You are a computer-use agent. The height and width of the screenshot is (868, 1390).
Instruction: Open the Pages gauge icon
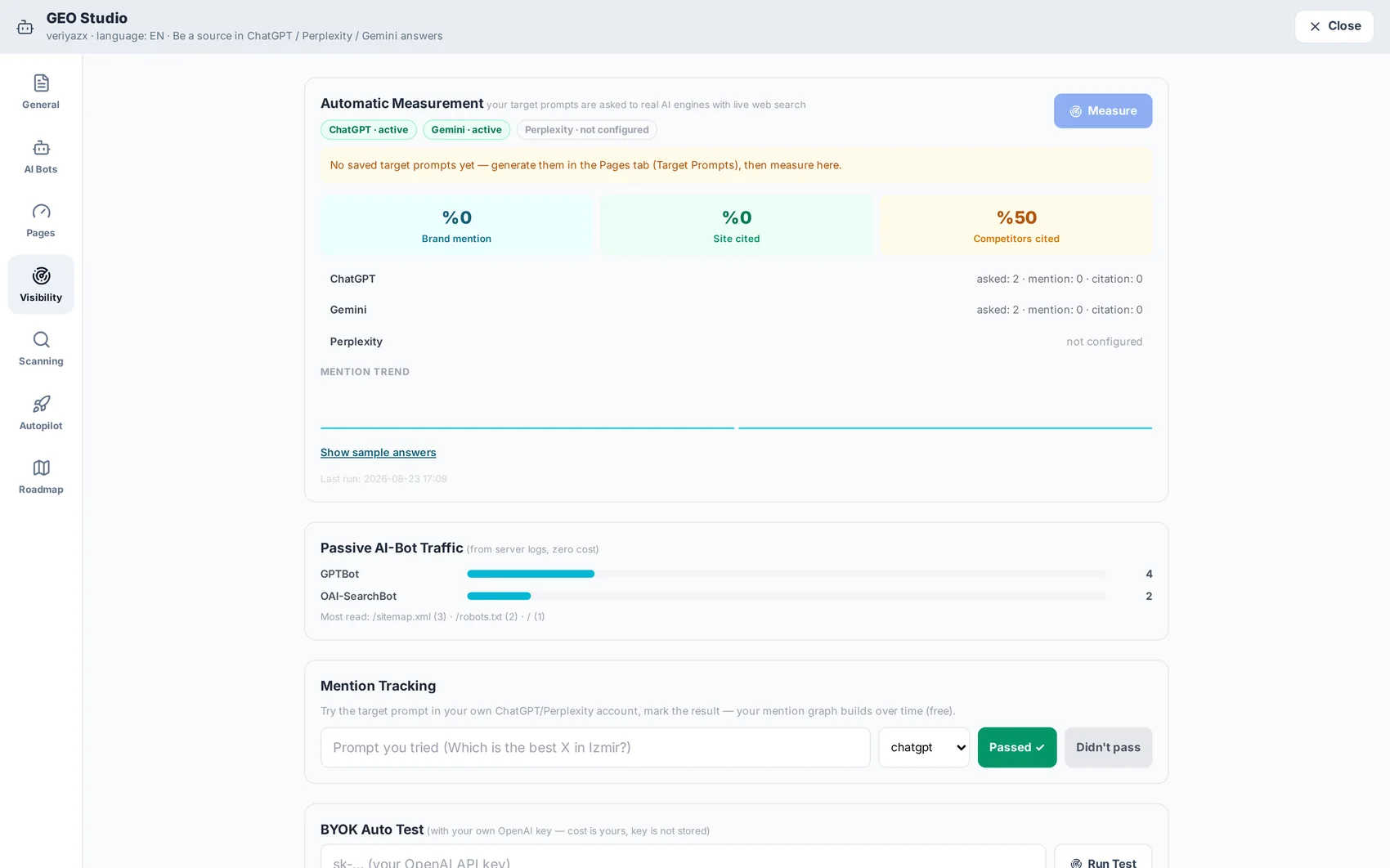point(41,212)
